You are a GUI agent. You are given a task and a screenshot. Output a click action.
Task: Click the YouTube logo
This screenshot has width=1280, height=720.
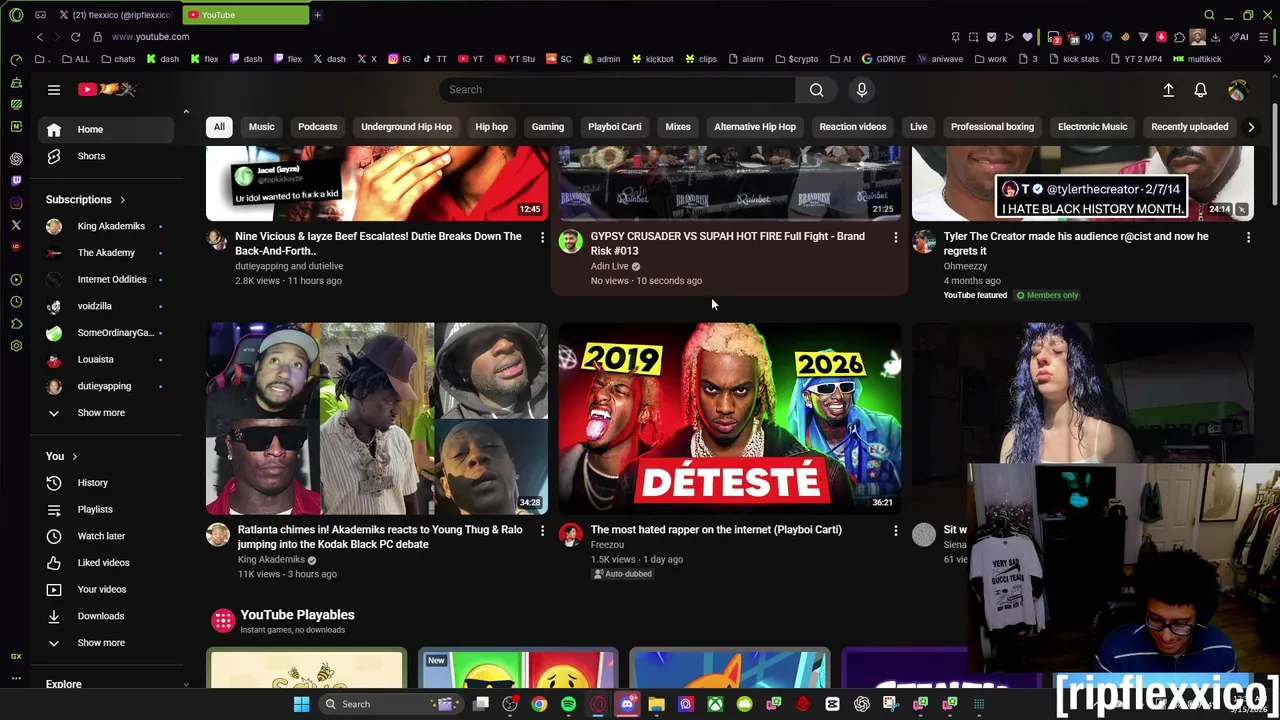(x=107, y=90)
